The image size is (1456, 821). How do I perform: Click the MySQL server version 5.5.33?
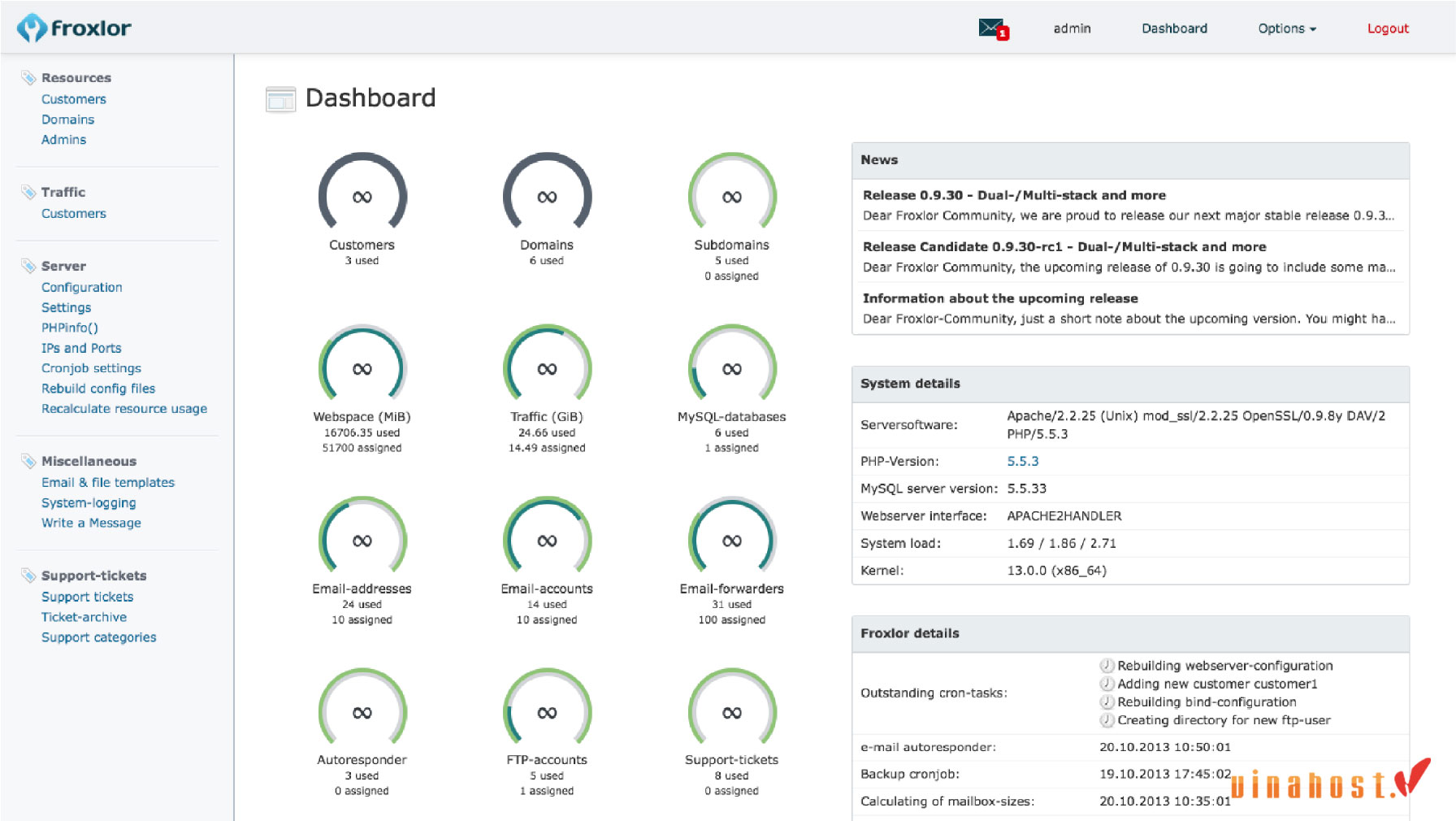coord(1027,489)
